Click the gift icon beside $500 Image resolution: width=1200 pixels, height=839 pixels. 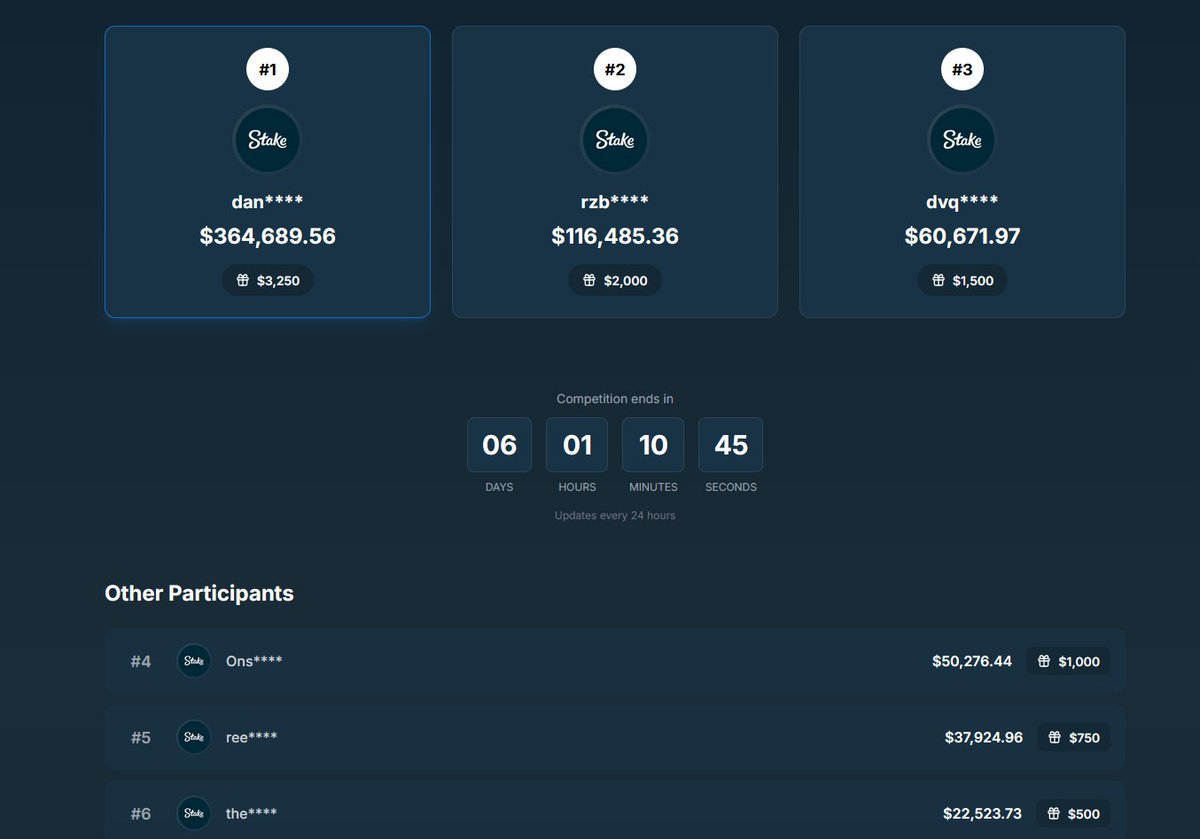point(1054,813)
